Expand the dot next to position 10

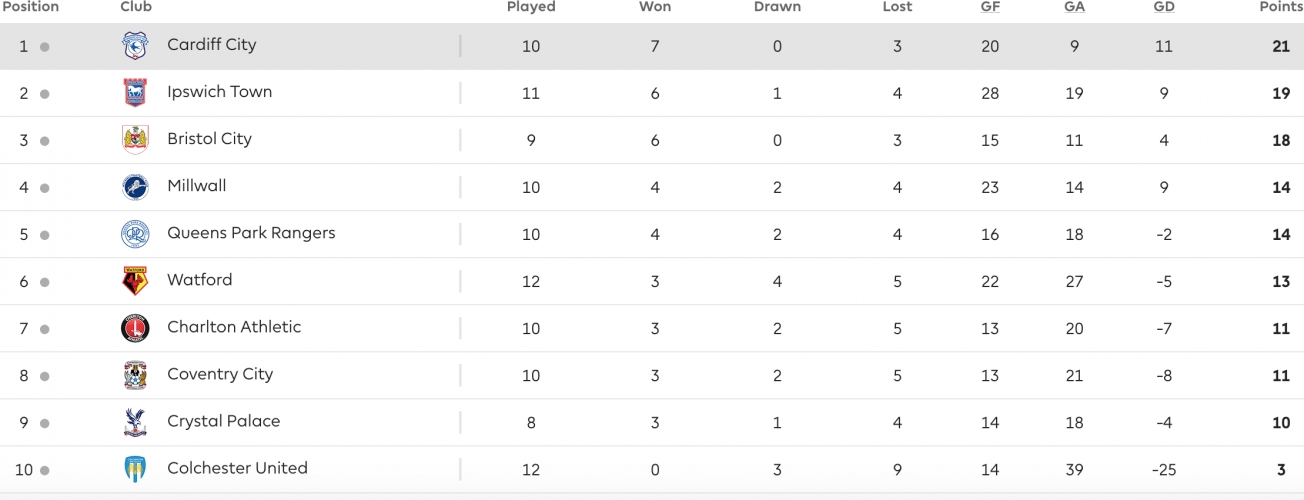click(x=45, y=470)
